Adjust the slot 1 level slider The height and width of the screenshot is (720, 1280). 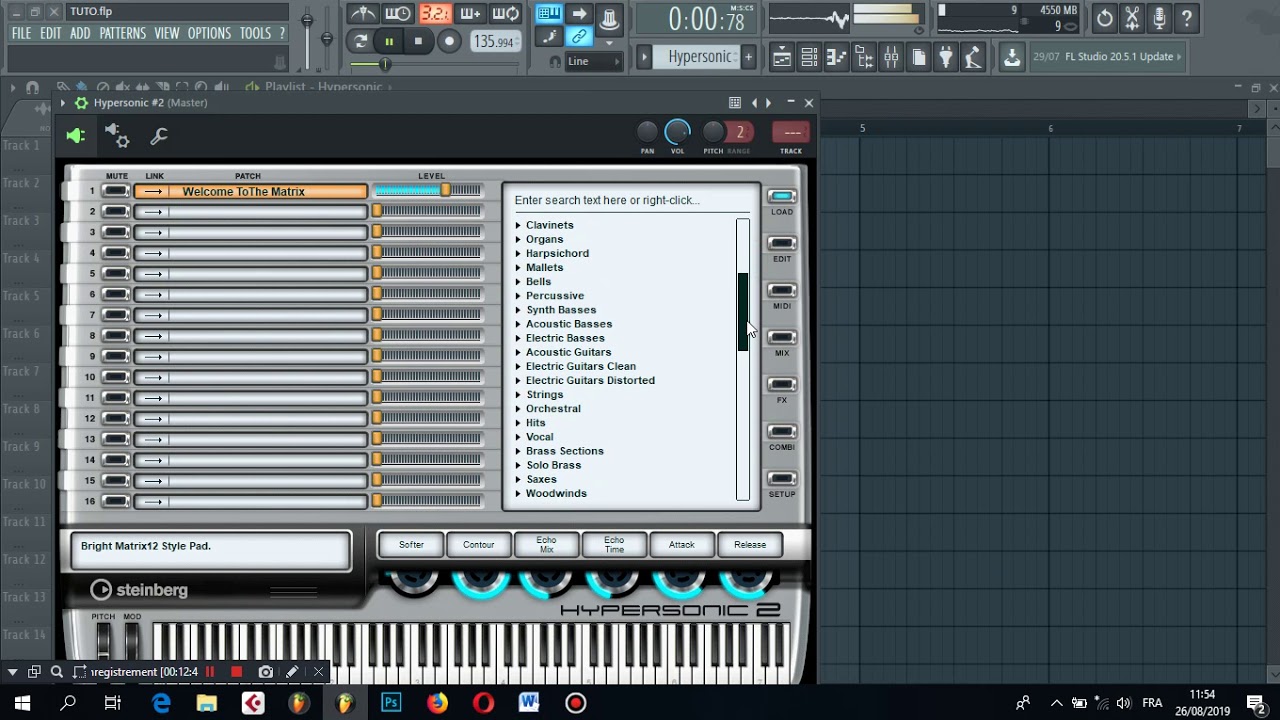428,191
